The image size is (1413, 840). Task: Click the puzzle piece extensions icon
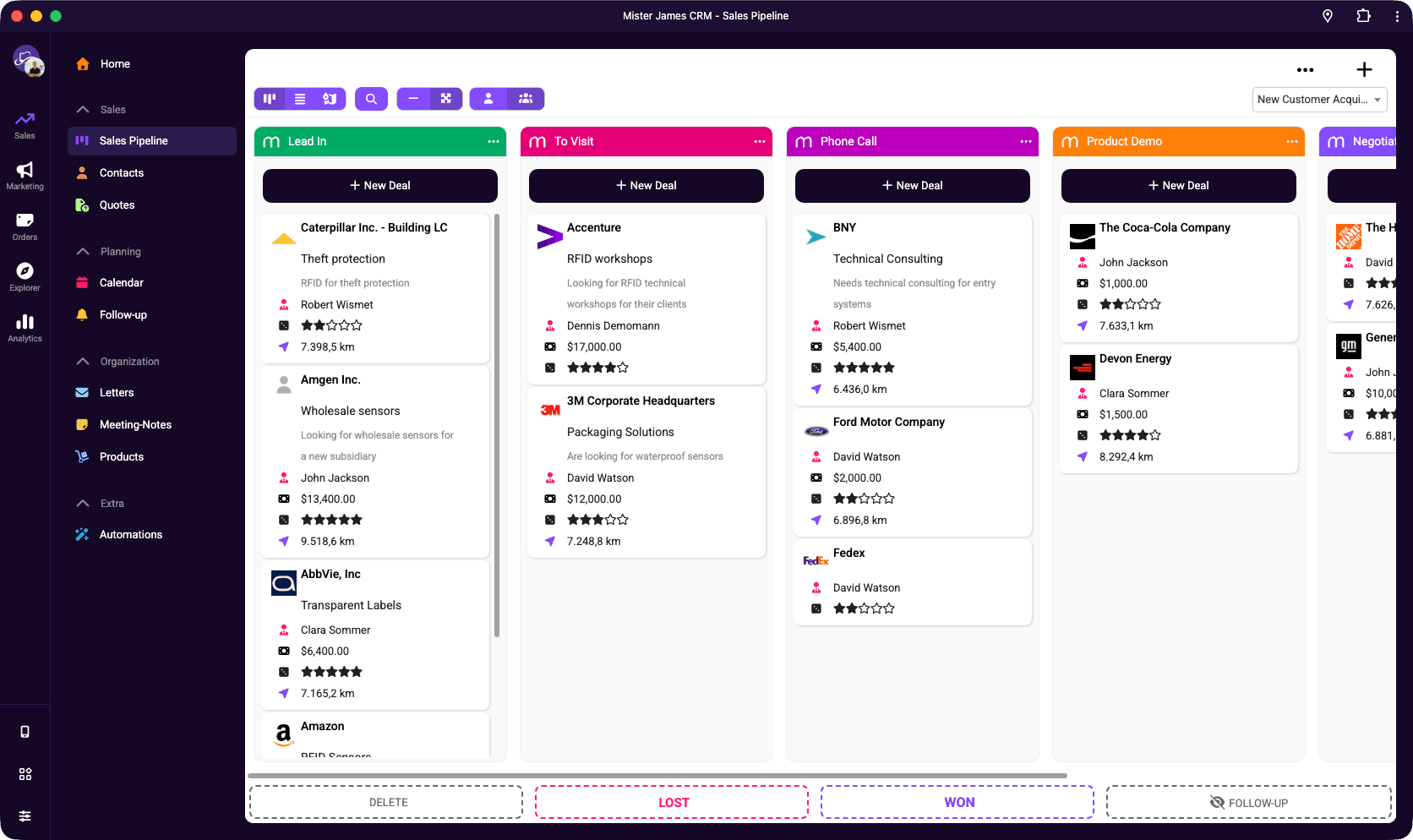1363,16
